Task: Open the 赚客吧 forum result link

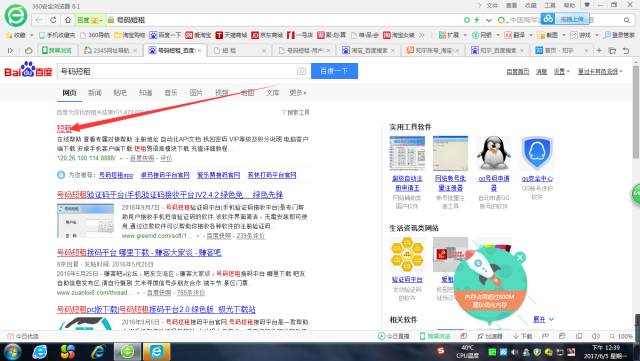Action: click(x=139, y=252)
